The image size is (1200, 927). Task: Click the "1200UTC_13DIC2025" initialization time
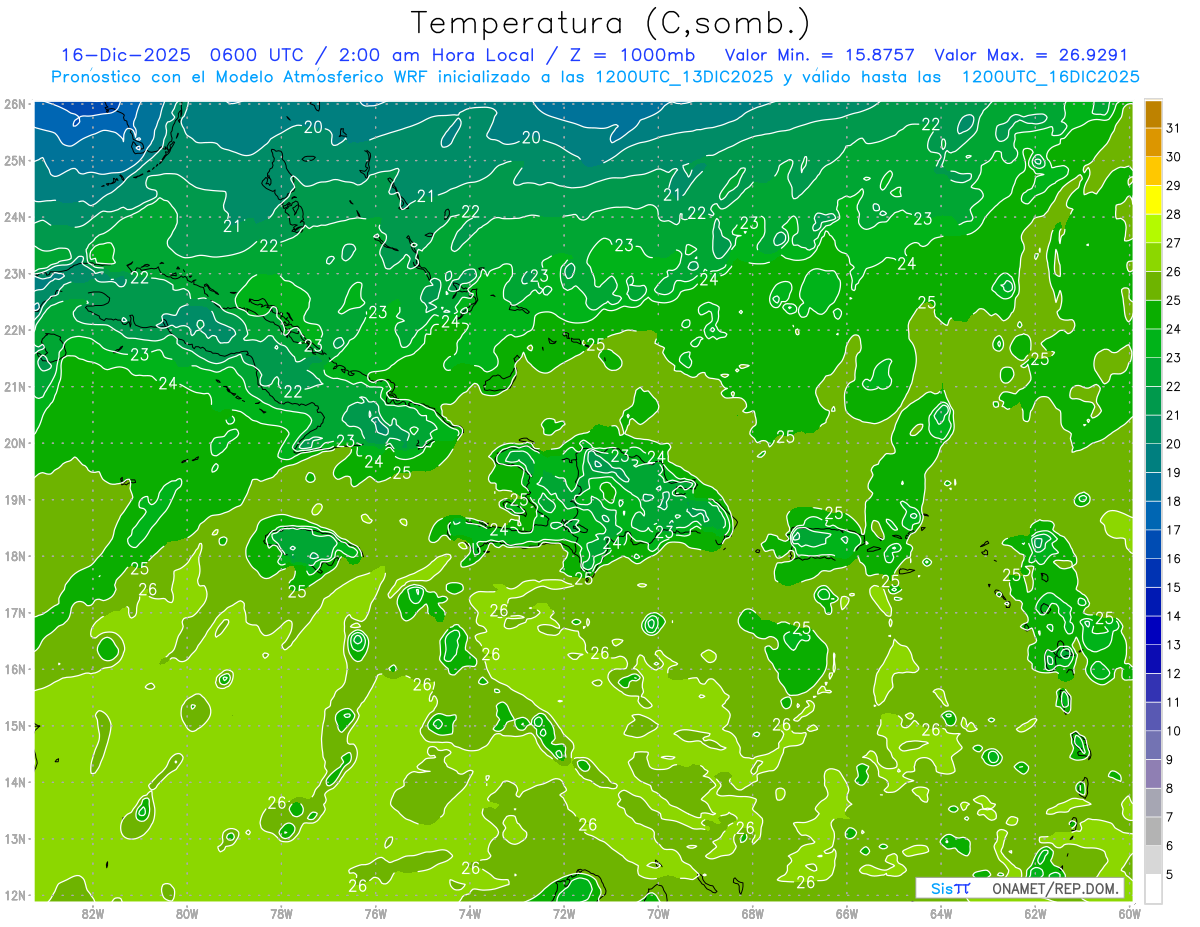pos(684,77)
